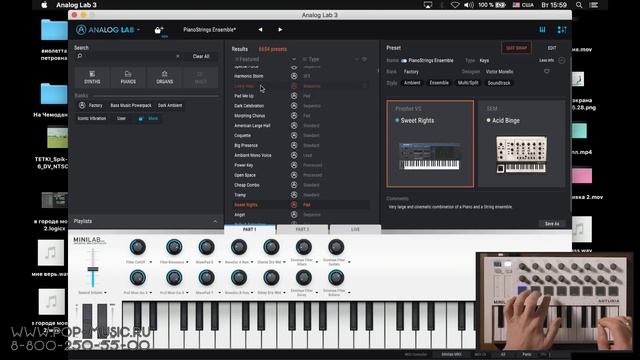
Task: Open Spotlight search in the macOS menu bar
Action: (x=579, y=5)
